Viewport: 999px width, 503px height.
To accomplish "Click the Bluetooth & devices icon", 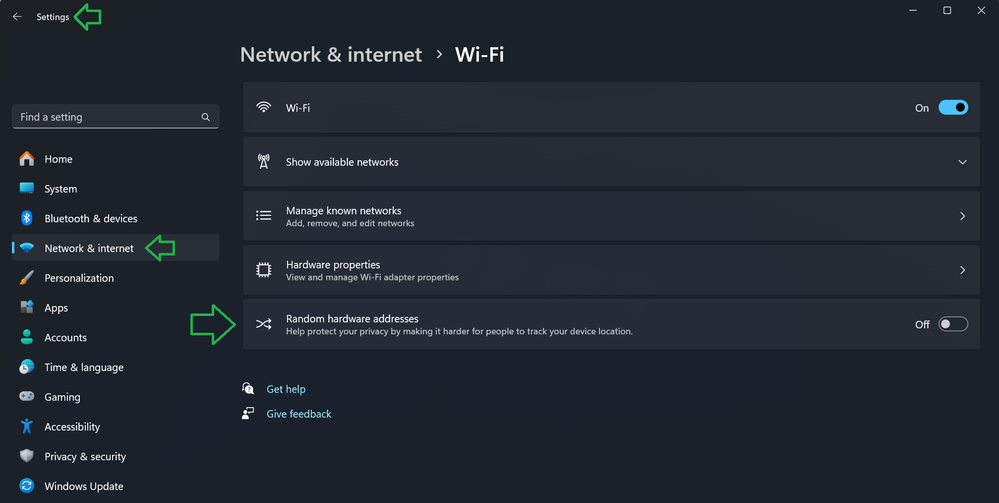I will [x=27, y=218].
